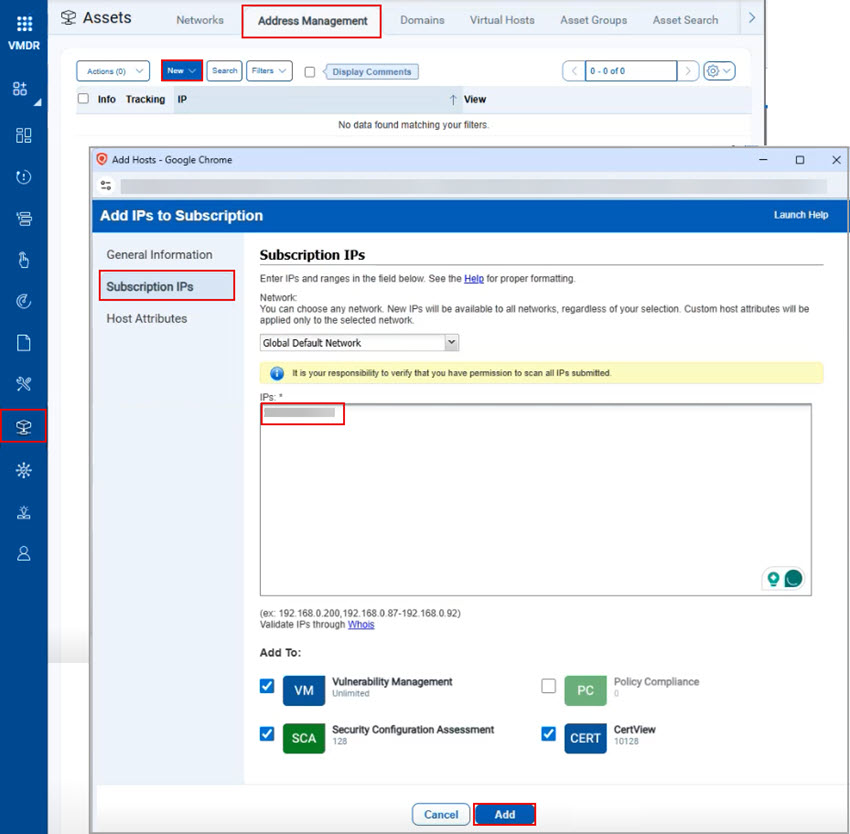
Task: Open the Whois link
Action: 361,625
